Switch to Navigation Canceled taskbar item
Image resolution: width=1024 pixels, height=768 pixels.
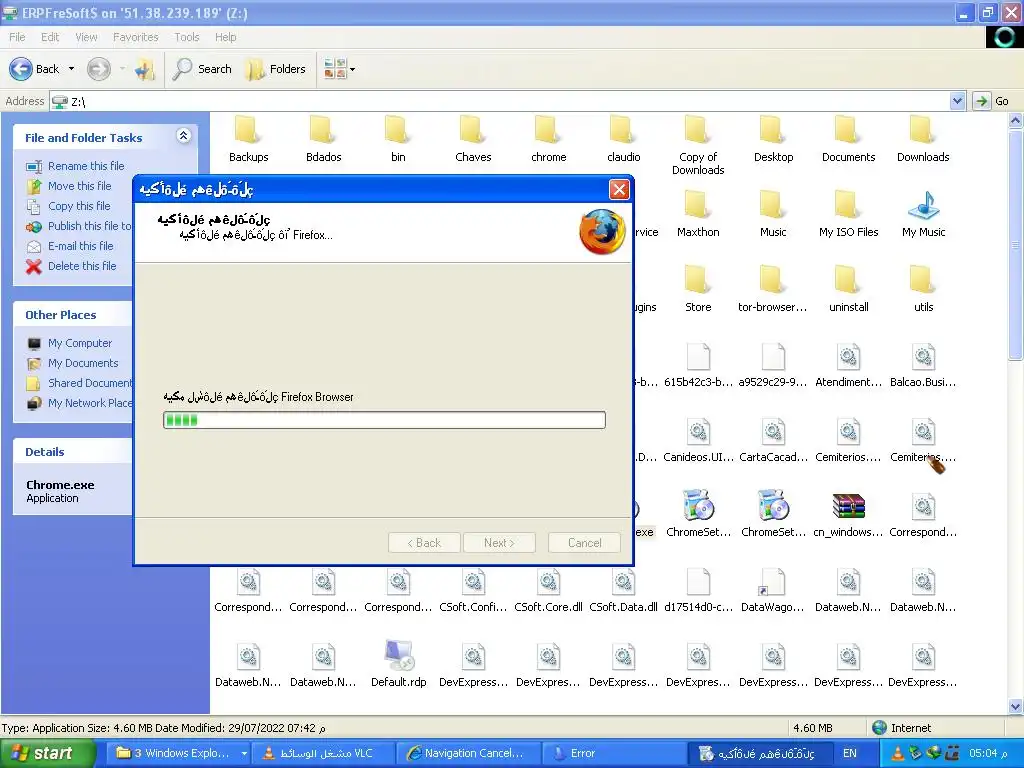[468, 754]
